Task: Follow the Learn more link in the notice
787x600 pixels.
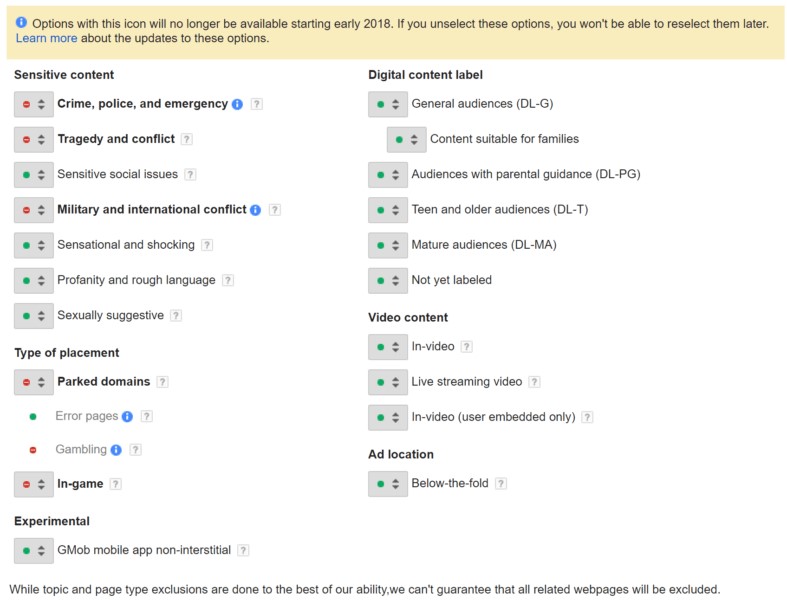Action: pos(46,39)
